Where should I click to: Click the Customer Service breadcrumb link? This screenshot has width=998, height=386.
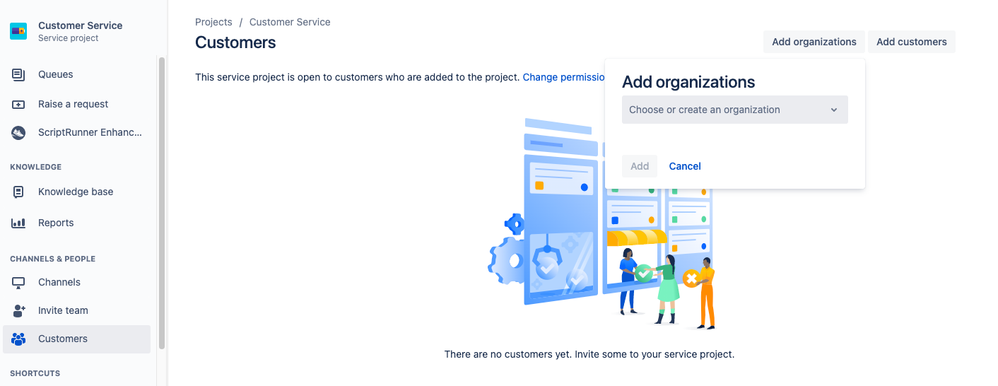tap(290, 22)
